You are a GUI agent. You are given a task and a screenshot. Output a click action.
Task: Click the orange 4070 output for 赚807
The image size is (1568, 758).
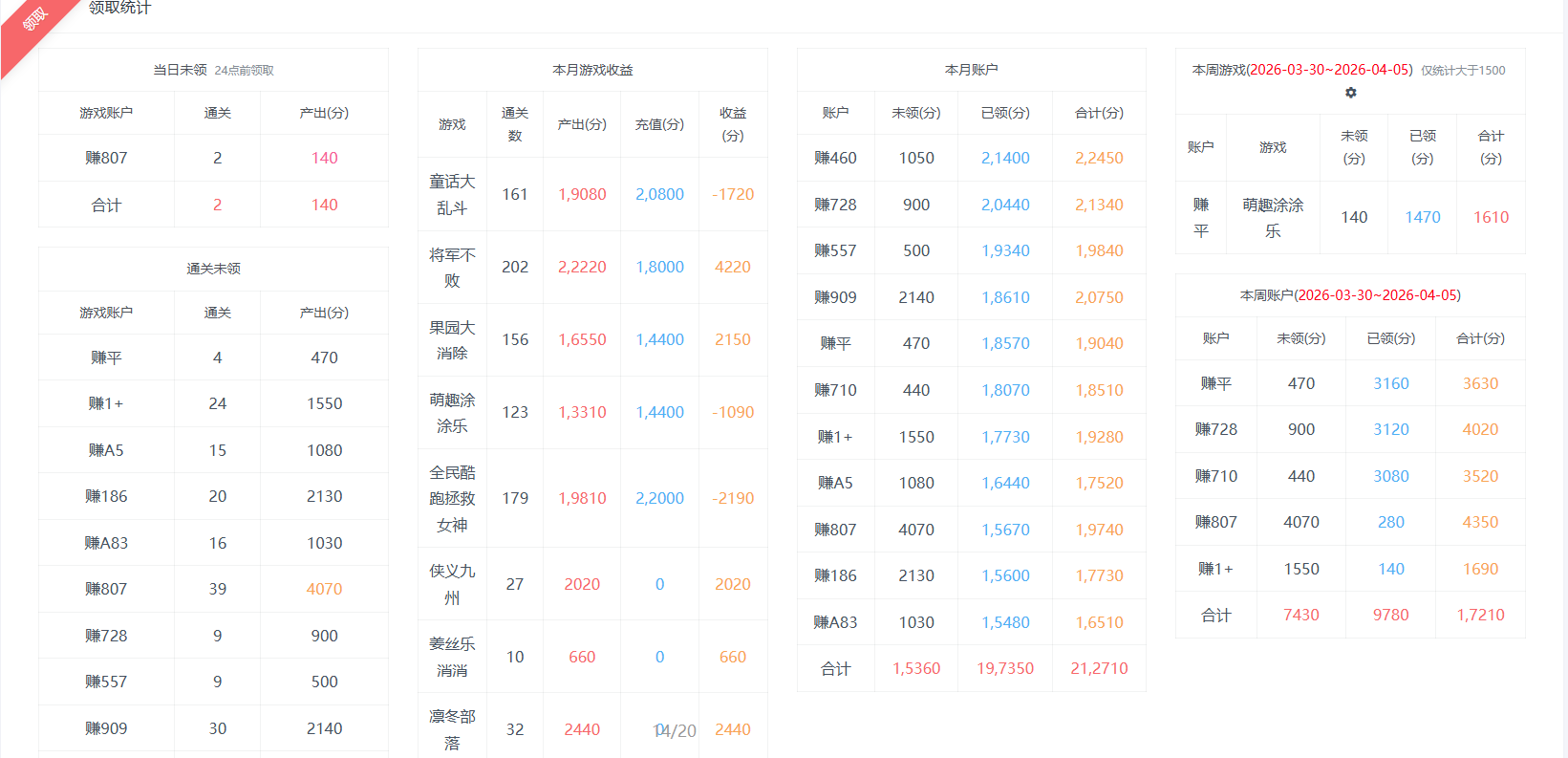(324, 589)
